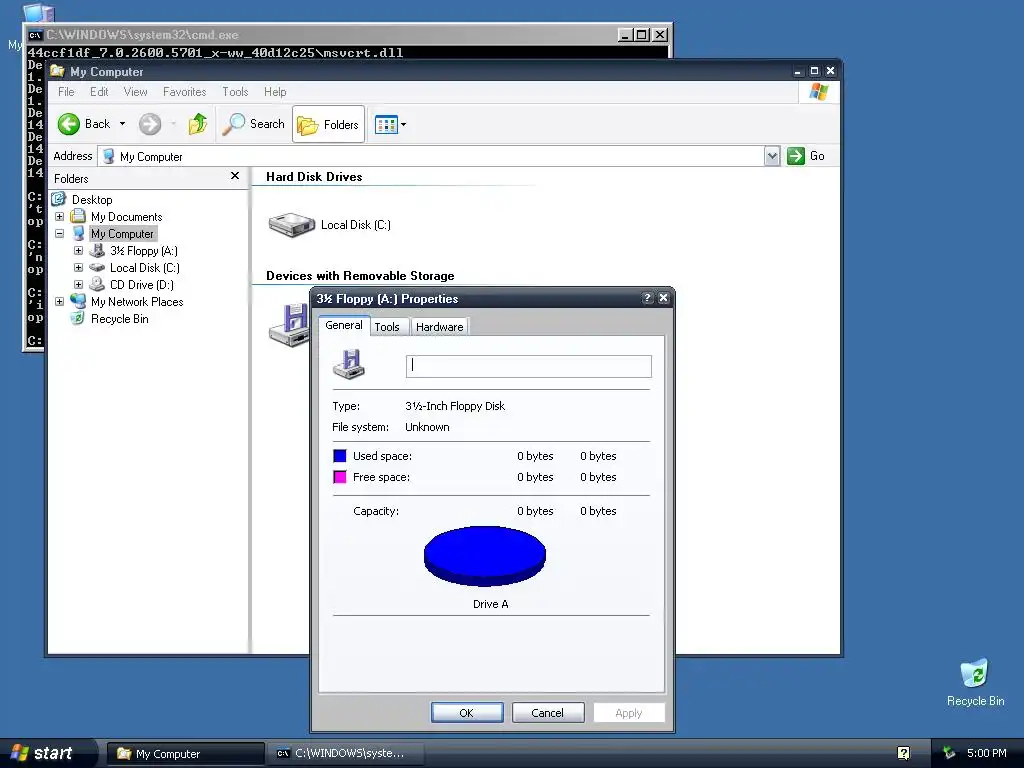This screenshot has width=1024, height=768.
Task: Click the green Back arrow icon
Action: (x=69, y=124)
